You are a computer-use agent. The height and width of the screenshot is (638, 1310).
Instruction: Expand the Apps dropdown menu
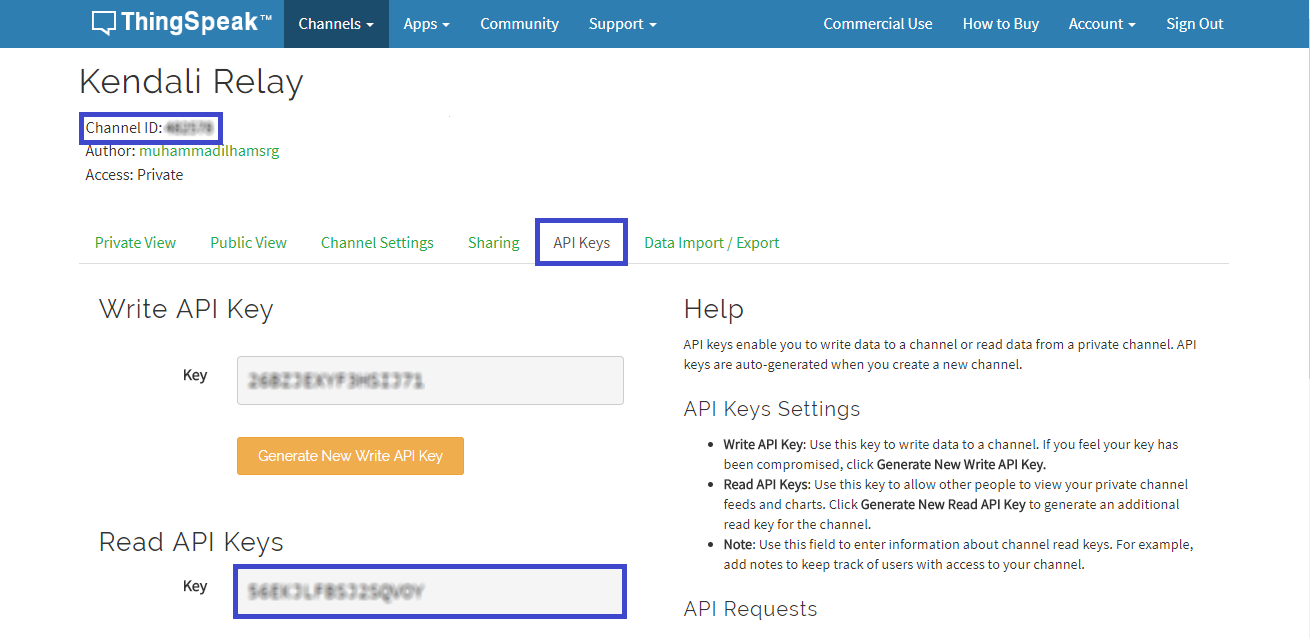427,24
